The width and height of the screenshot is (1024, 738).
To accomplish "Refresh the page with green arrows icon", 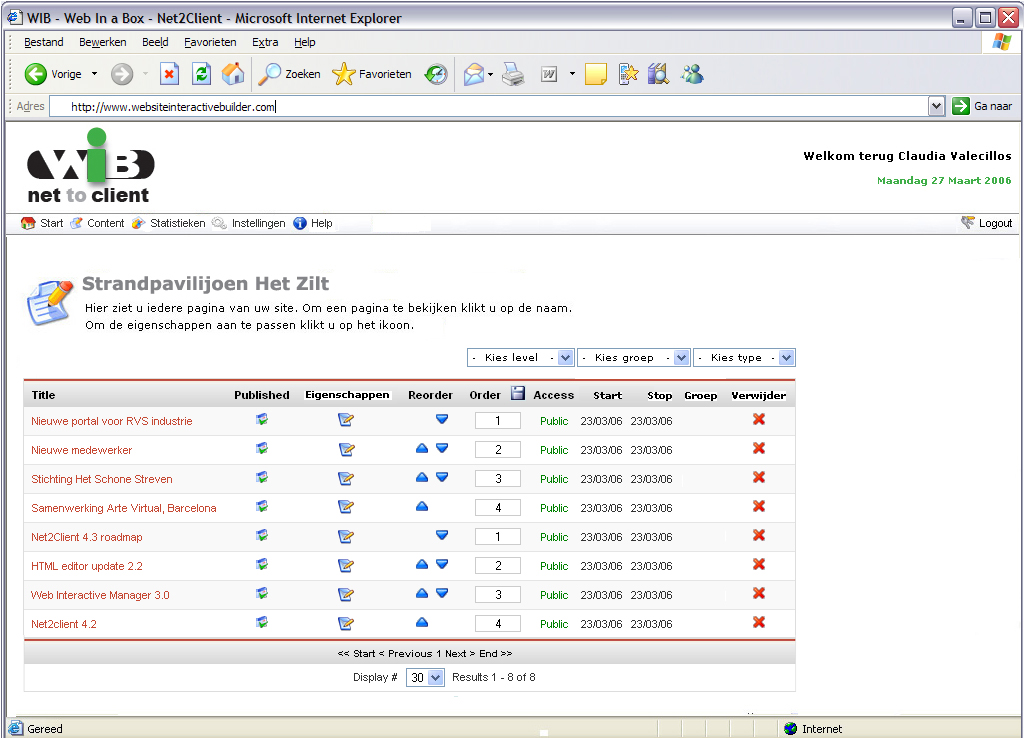I will pyautogui.click(x=201, y=74).
